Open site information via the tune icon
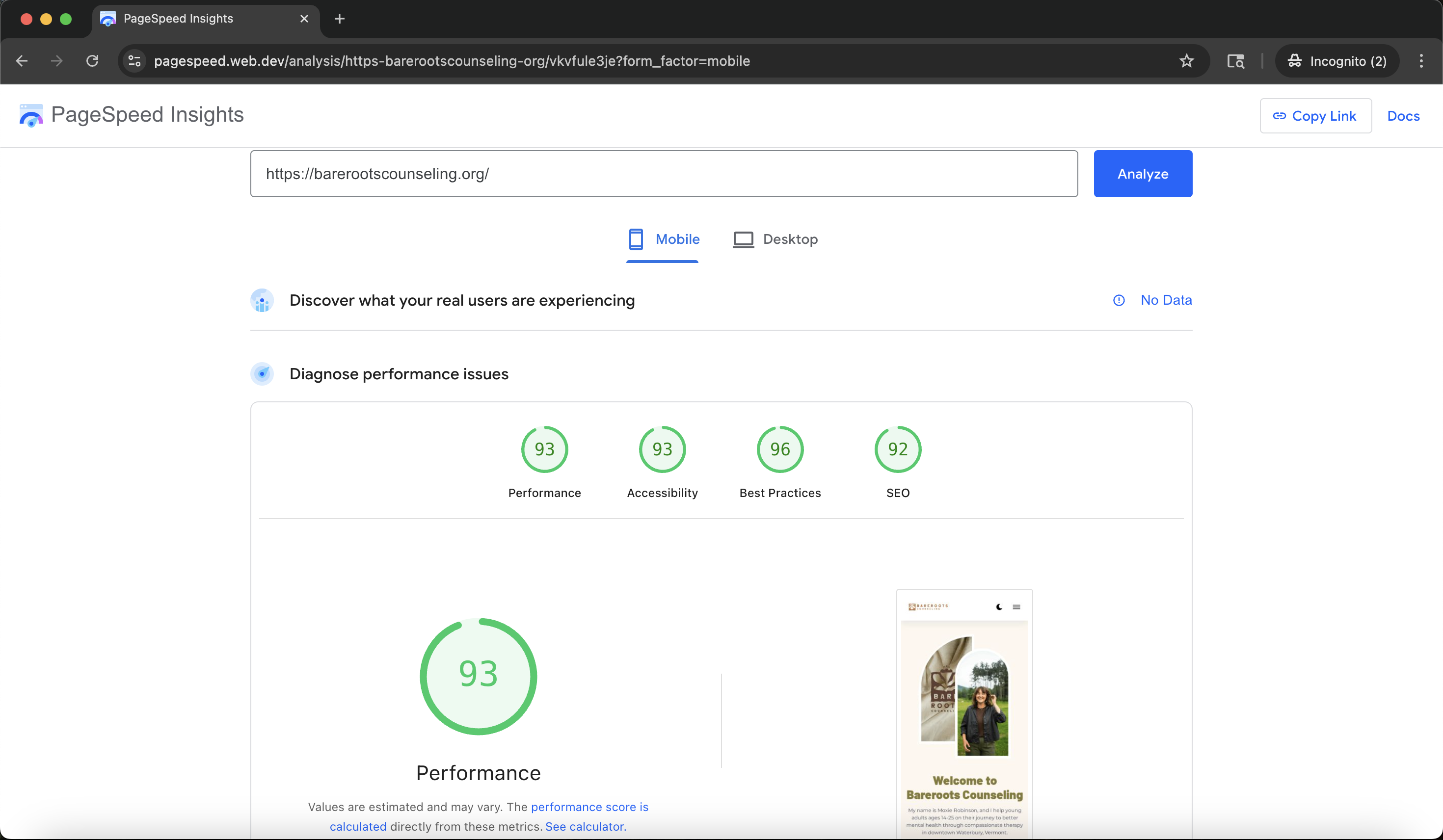Screen dimensions: 1443x840 click(x=134, y=61)
